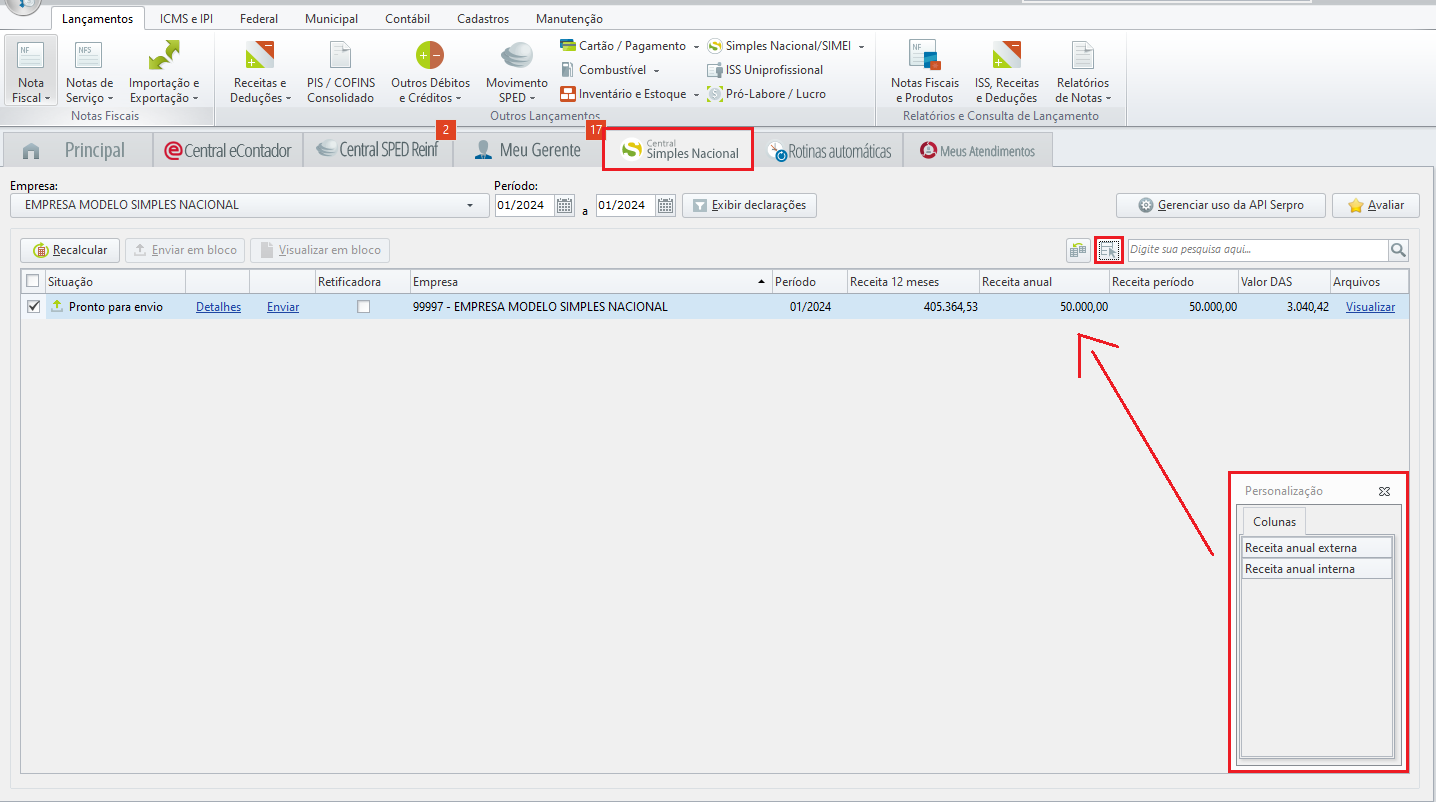Click Valor DAS column header
The image size is (1436, 802).
click(1283, 282)
